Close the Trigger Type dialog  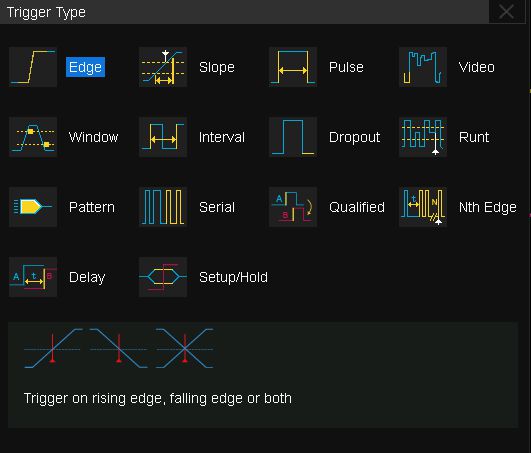[x=506, y=12]
